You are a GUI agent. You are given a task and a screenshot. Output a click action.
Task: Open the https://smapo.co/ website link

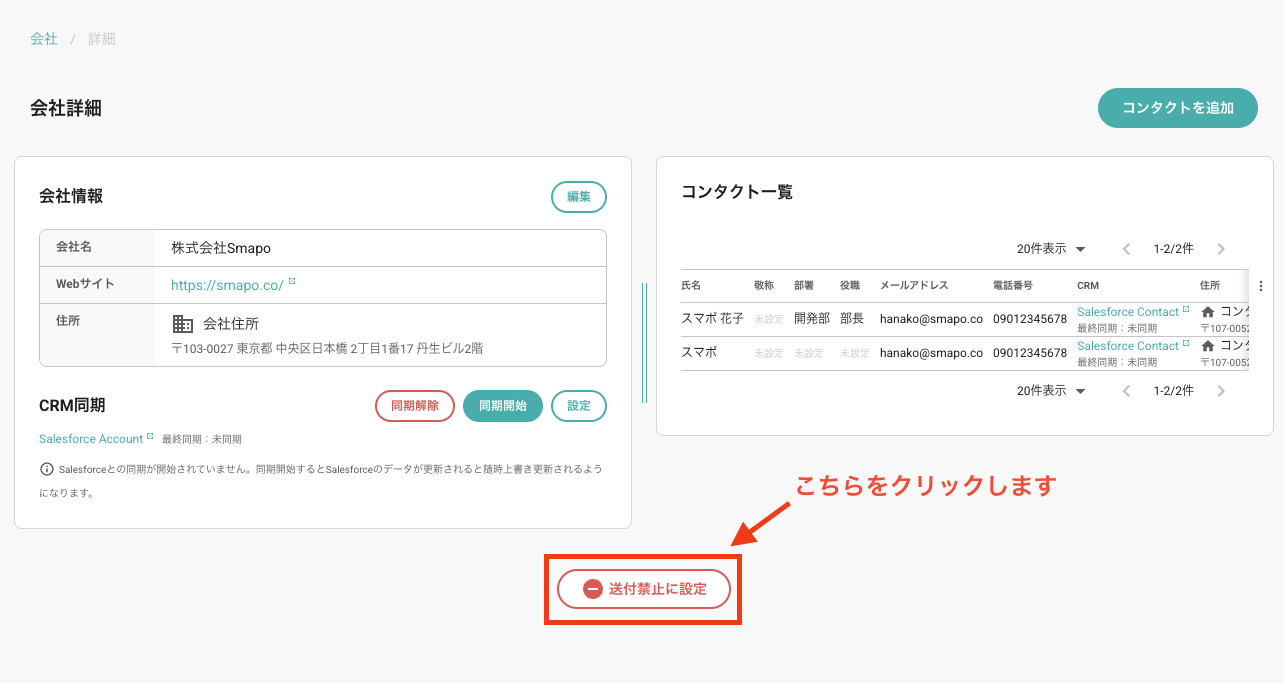[x=227, y=285]
